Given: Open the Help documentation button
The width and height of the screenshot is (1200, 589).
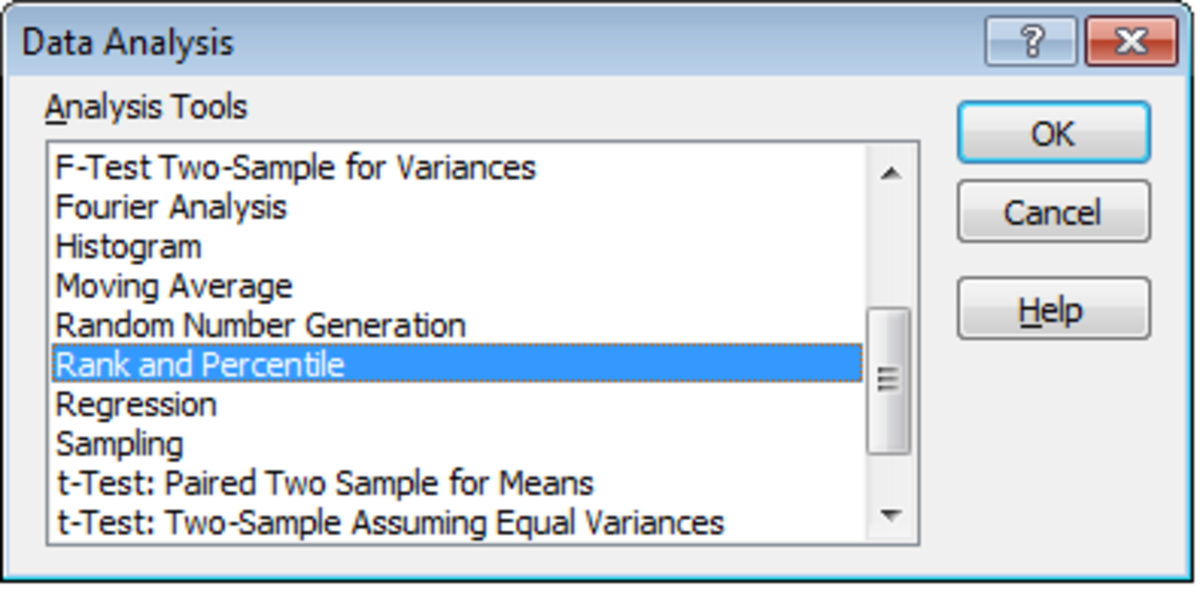Looking at the screenshot, I should click(x=1053, y=309).
